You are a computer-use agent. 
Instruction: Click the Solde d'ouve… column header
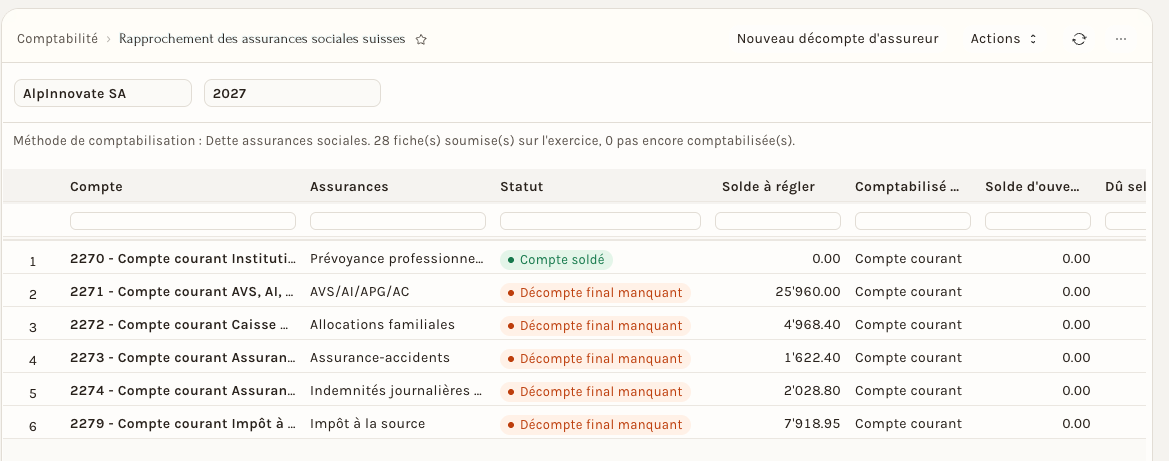point(1032,186)
